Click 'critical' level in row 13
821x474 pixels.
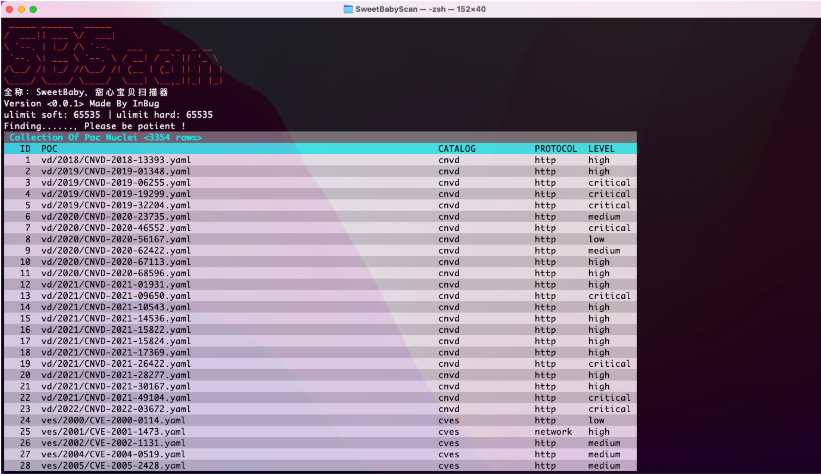pos(609,295)
